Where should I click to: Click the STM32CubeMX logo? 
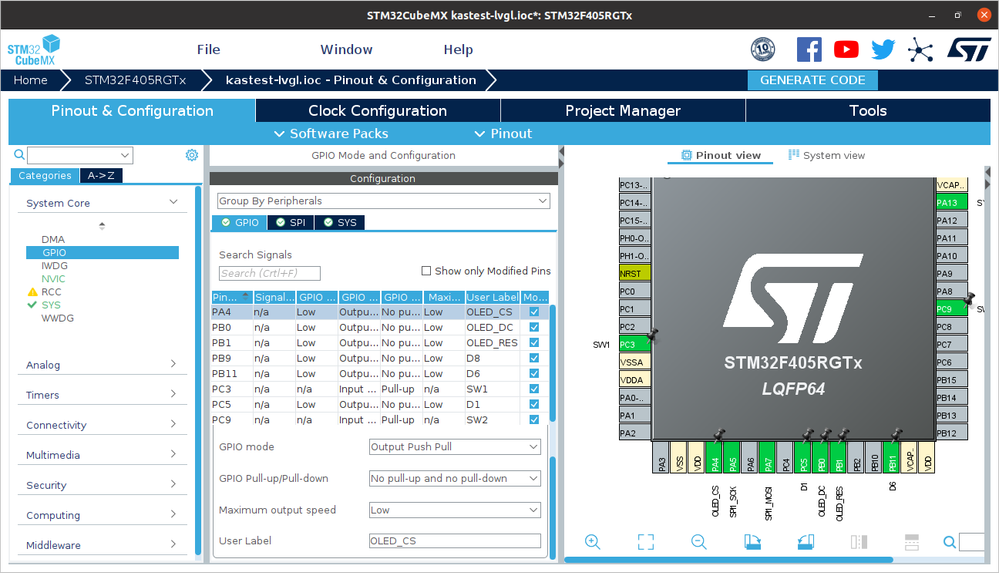[x=34, y=50]
